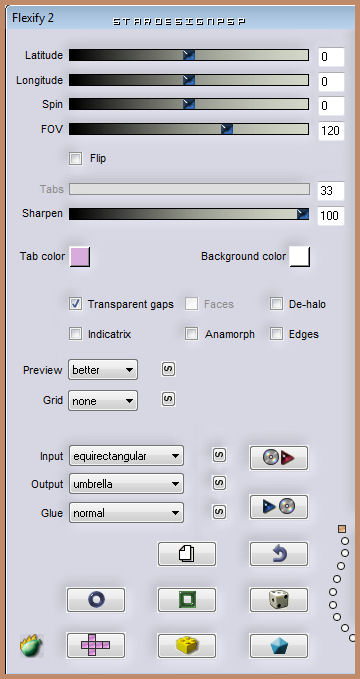The image size is (360, 679).
Task: Click the dice randomize button
Action: (x=279, y=599)
